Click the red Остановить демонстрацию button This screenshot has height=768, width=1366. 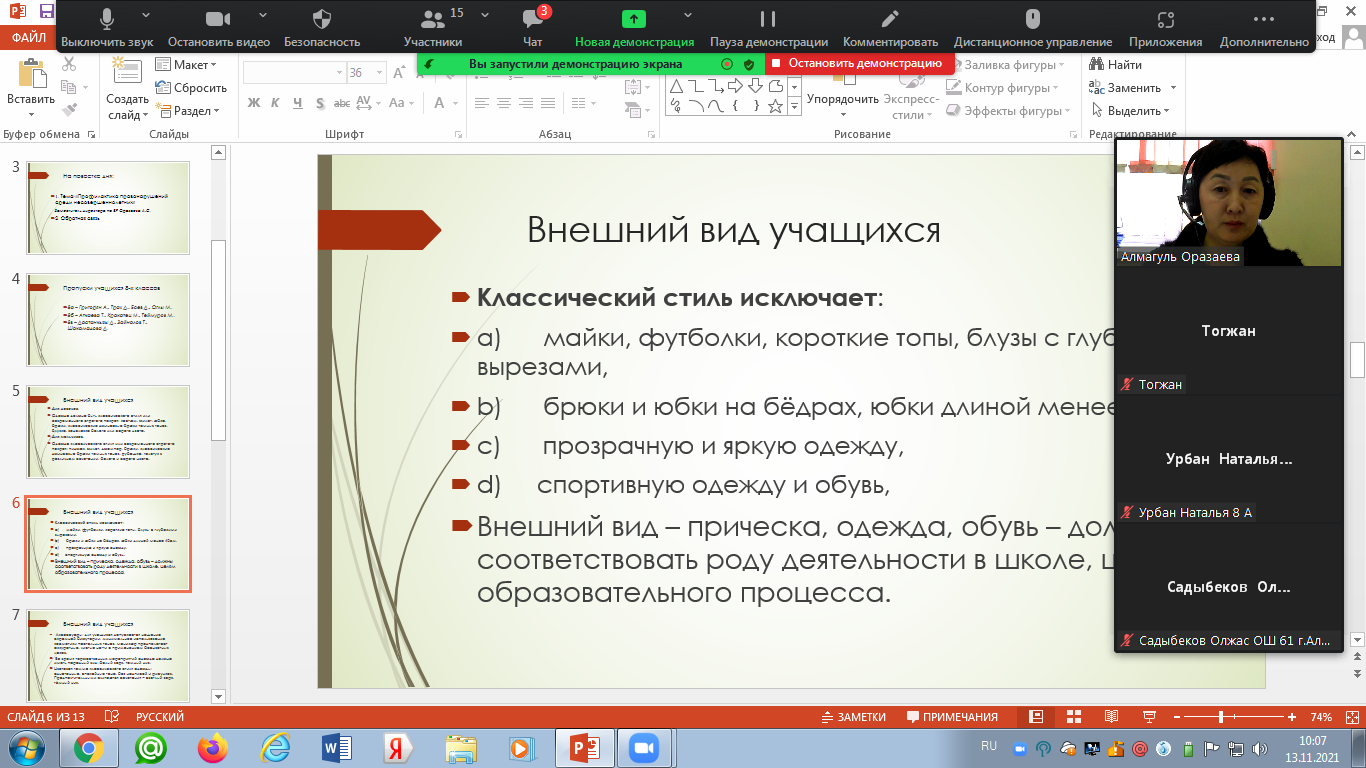(x=855, y=63)
